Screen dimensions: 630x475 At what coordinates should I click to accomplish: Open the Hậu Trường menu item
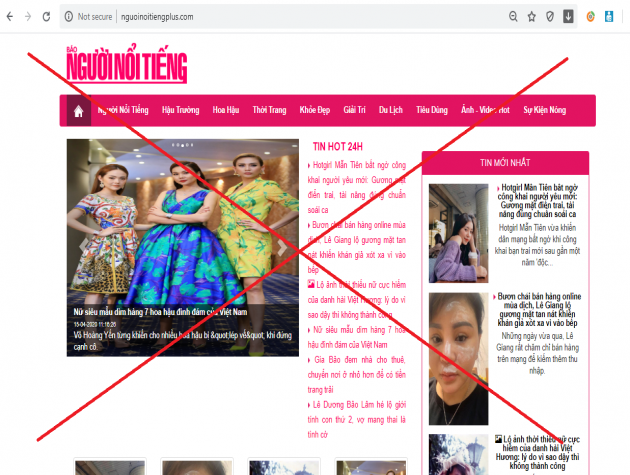click(180, 110)
